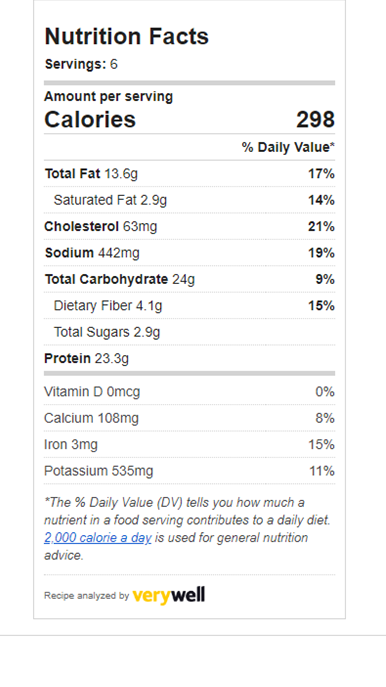Click the Recipe analyzed by text
386x687 pixels.
[x=86, y=596]
